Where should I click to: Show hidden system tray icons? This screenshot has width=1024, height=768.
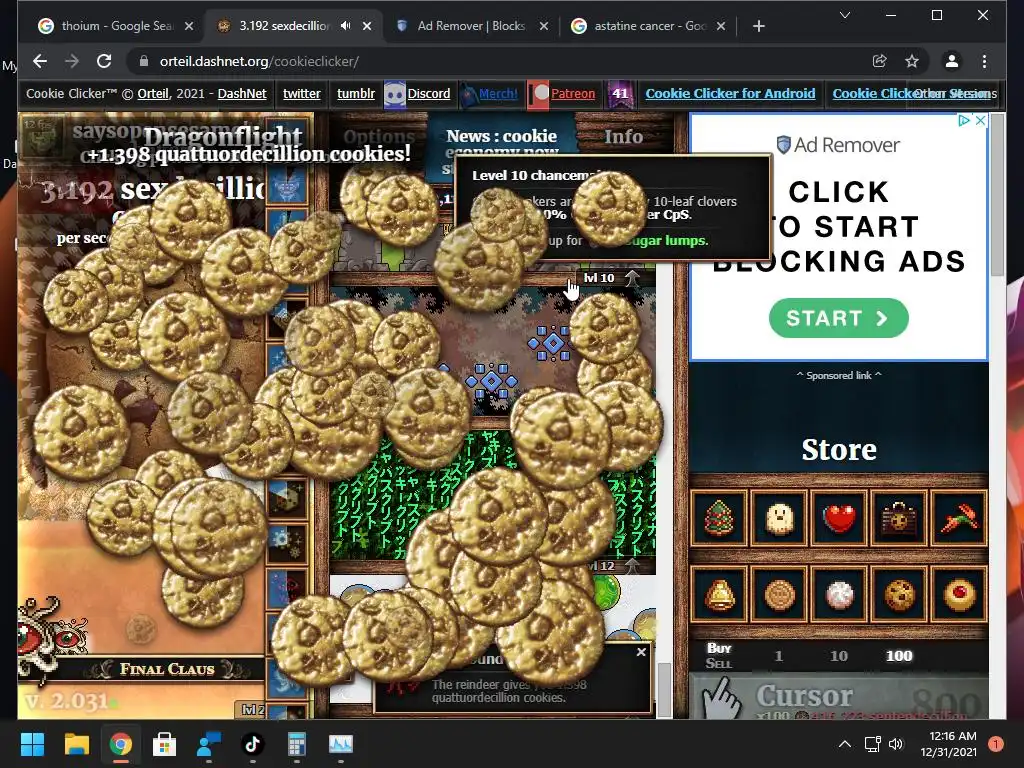(x=844, y=744)
